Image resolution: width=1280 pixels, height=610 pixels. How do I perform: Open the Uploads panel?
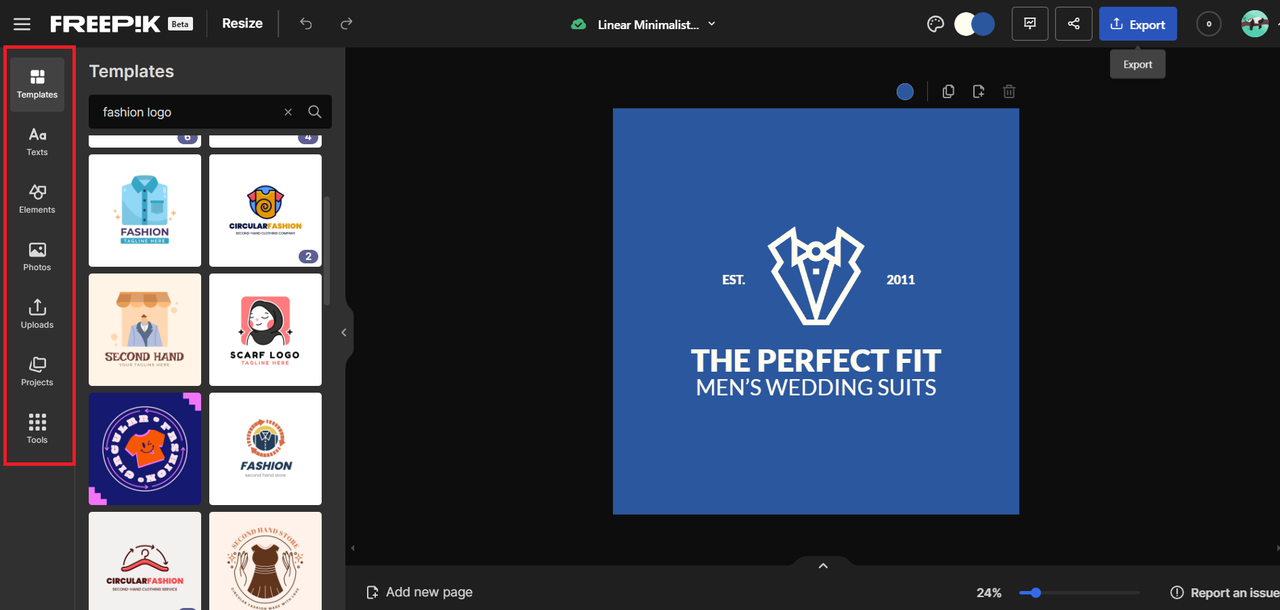click(37, 314)
